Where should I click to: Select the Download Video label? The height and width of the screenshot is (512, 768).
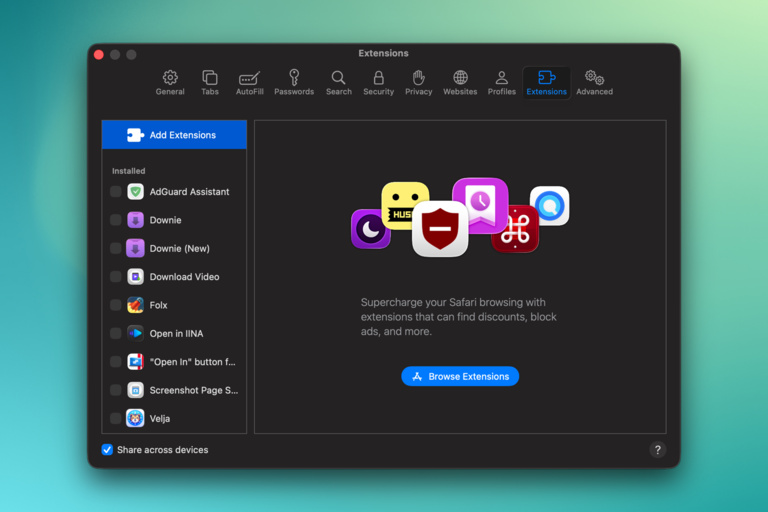tap(184, 277)
